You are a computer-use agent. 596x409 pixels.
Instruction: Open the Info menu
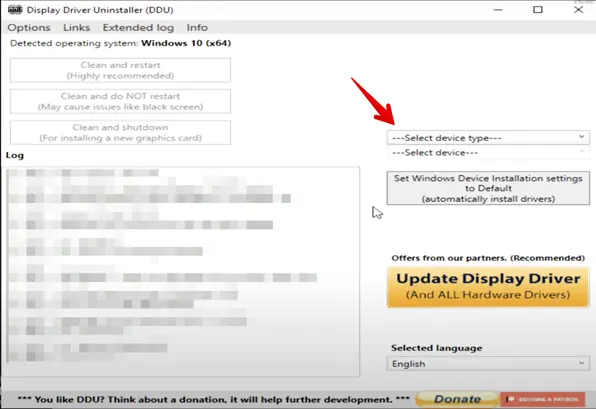[197, 27]
